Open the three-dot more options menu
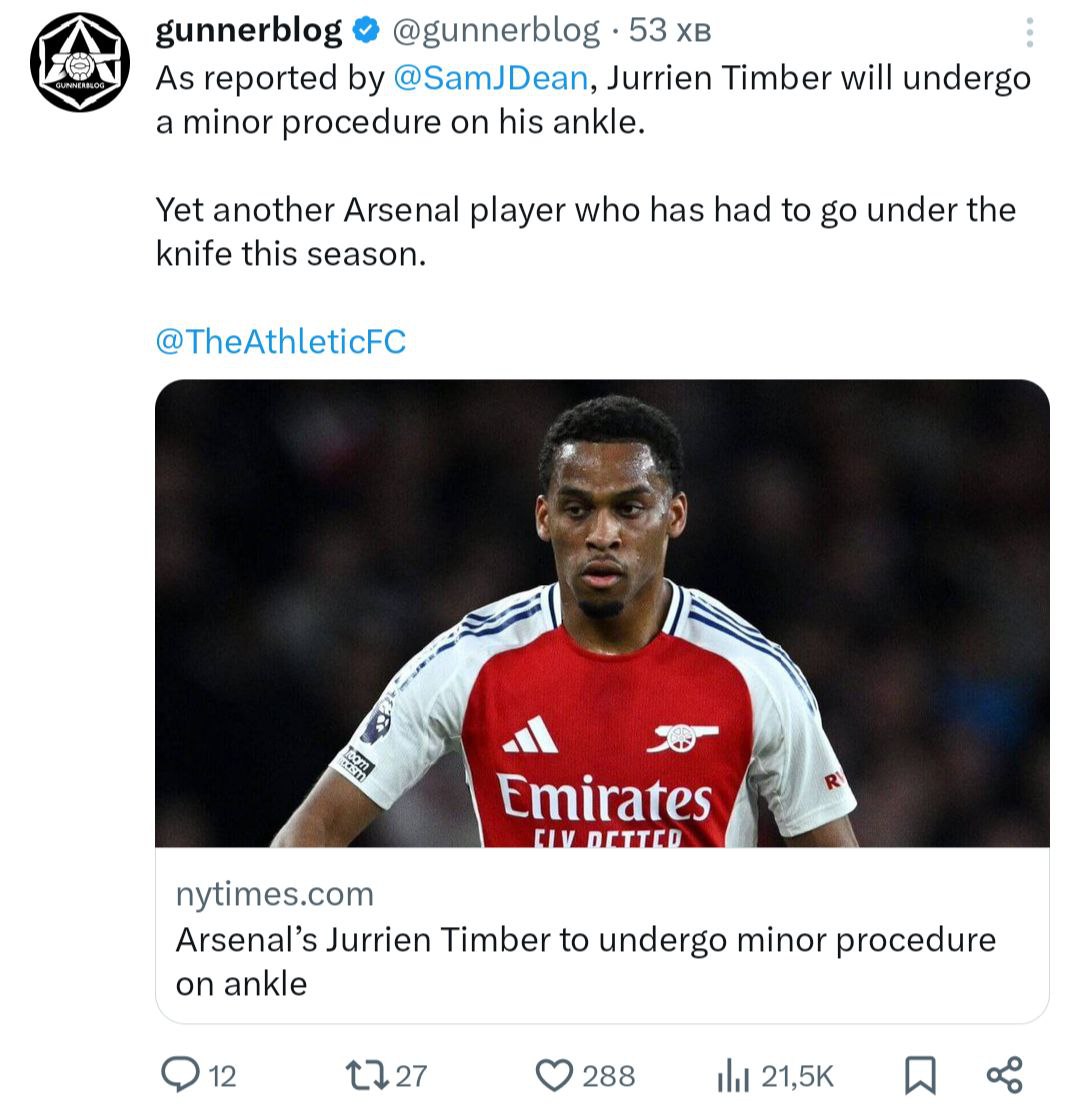The width and height of the screenshot is (1080, 1118). tap(1029, 33)
